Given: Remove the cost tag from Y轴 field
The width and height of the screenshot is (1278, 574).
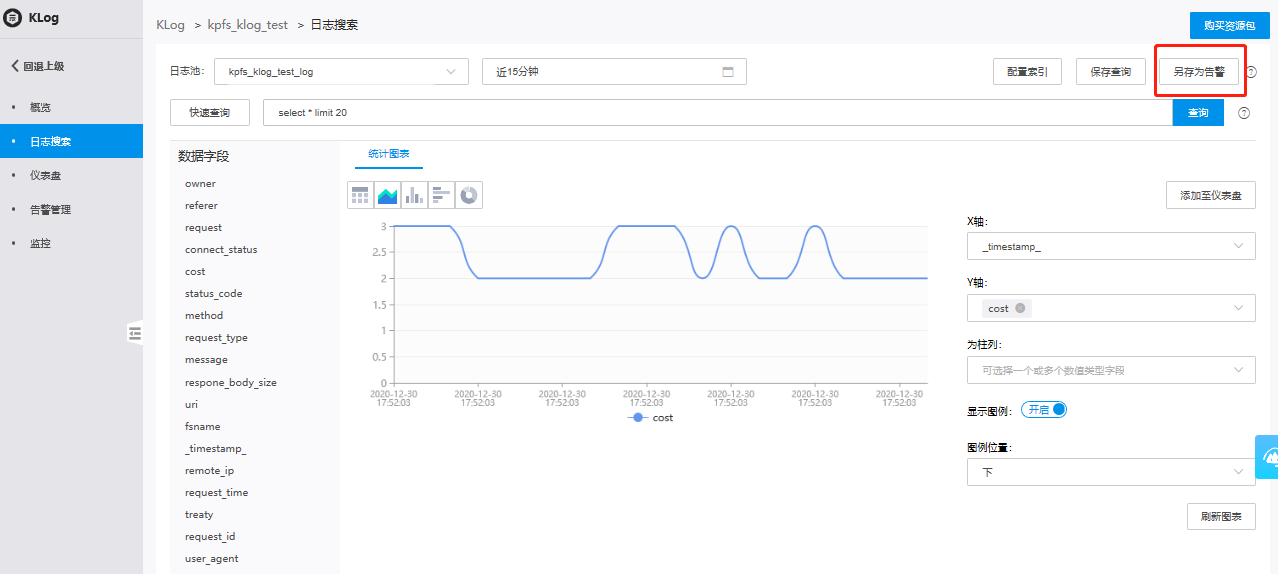Looking at the screenshot, I should pyautogui.click(x=1020, y=309).
